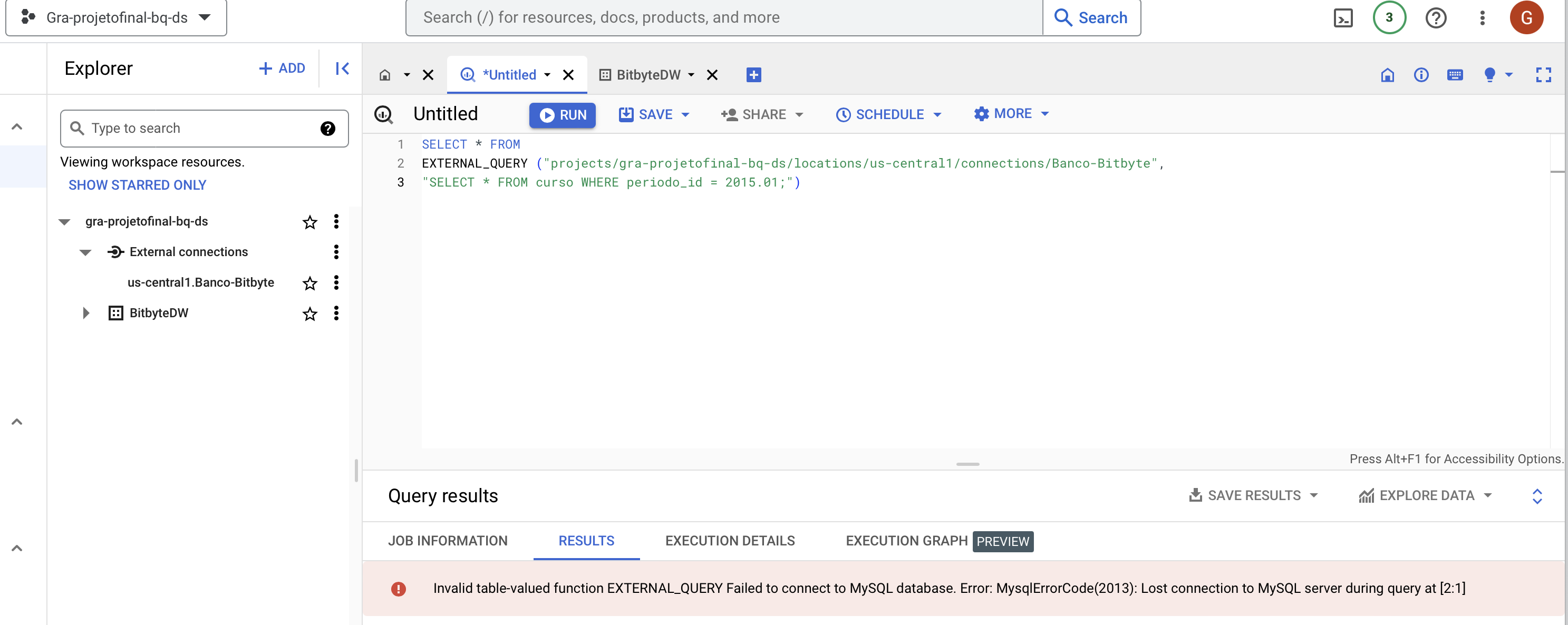
Task: Toggle star on gra-projetofinal-bq-ds project
Action: pos(309,221)
